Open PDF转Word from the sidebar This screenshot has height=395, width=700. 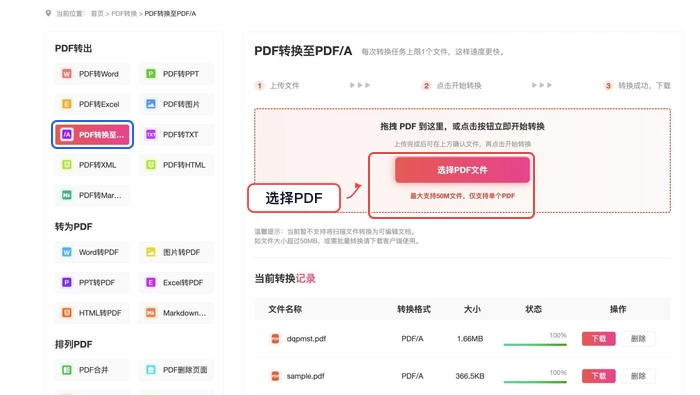point(92,74)
